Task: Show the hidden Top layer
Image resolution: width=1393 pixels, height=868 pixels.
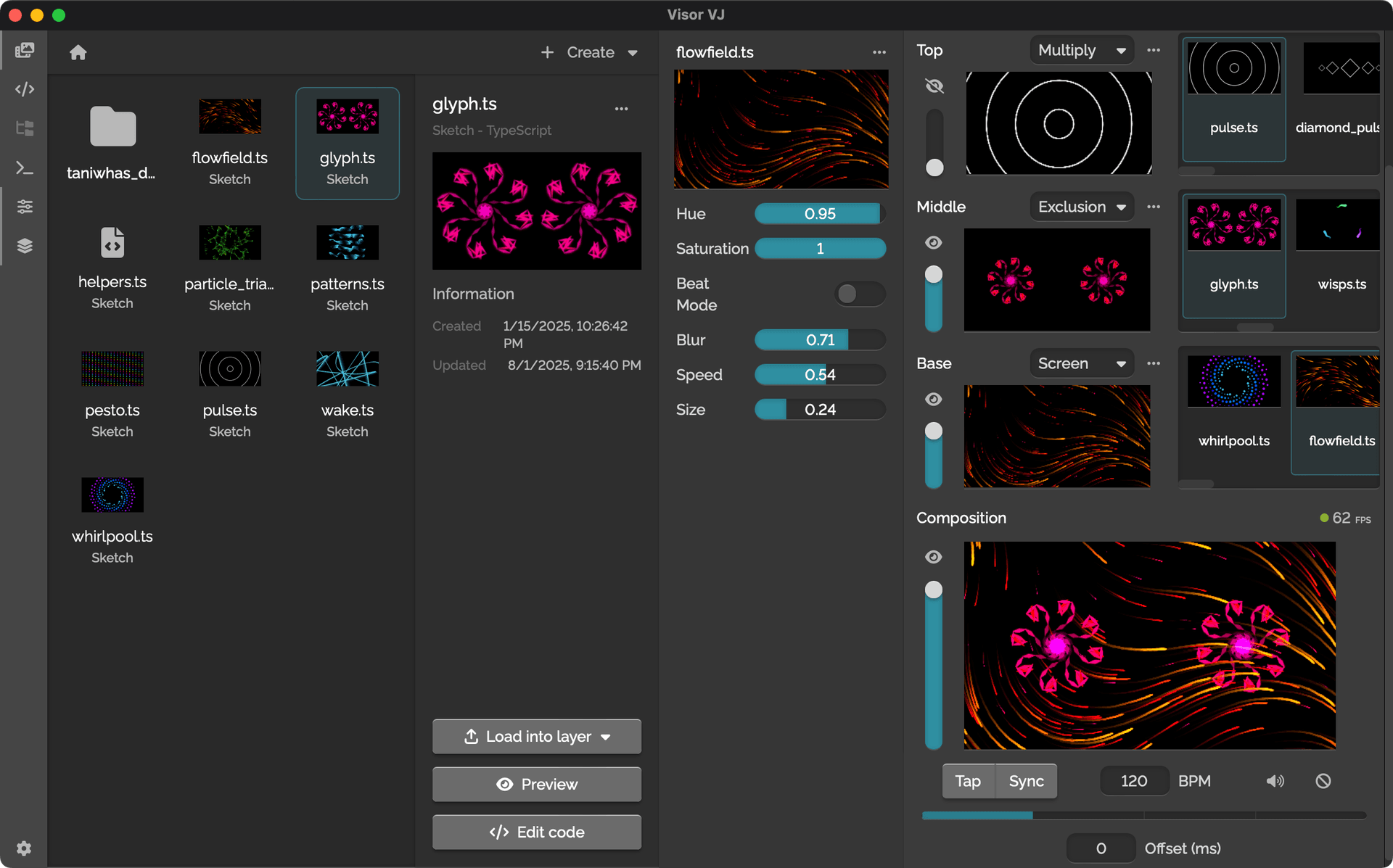Action: [934, 86]
